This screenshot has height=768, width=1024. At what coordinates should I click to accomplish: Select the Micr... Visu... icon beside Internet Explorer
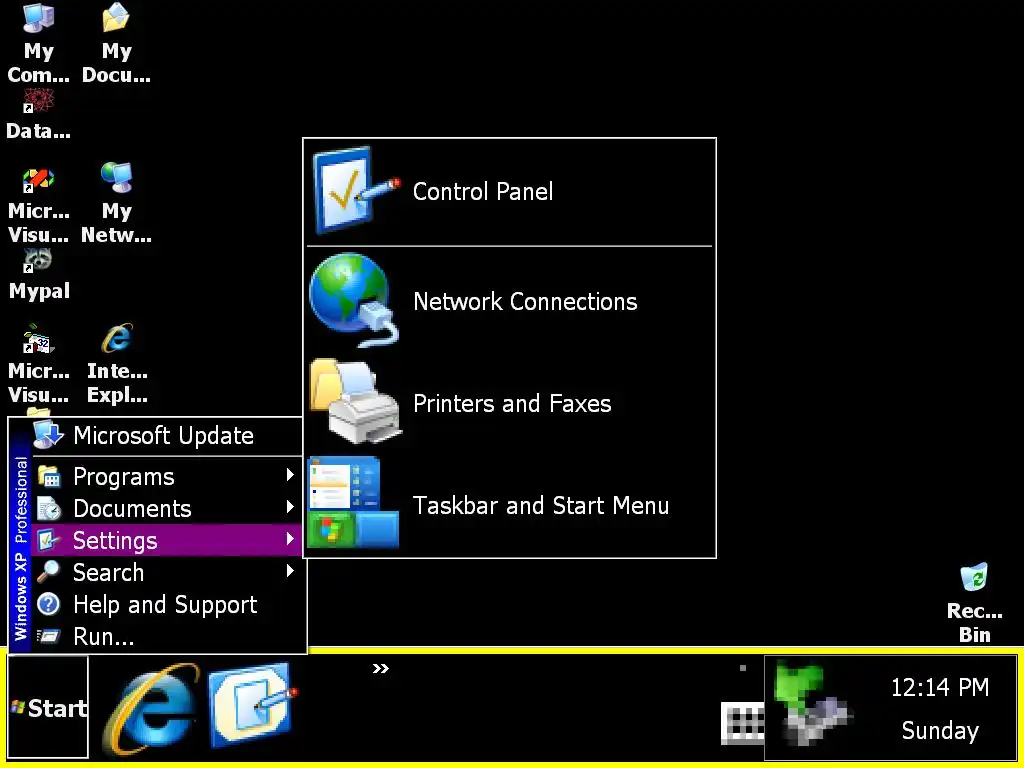[x=39, y=364]
